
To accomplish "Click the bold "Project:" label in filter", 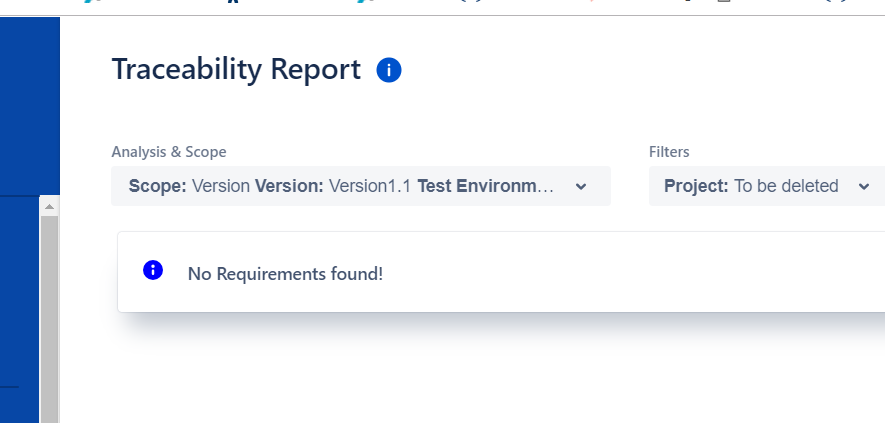I will (x=696, y=186).
